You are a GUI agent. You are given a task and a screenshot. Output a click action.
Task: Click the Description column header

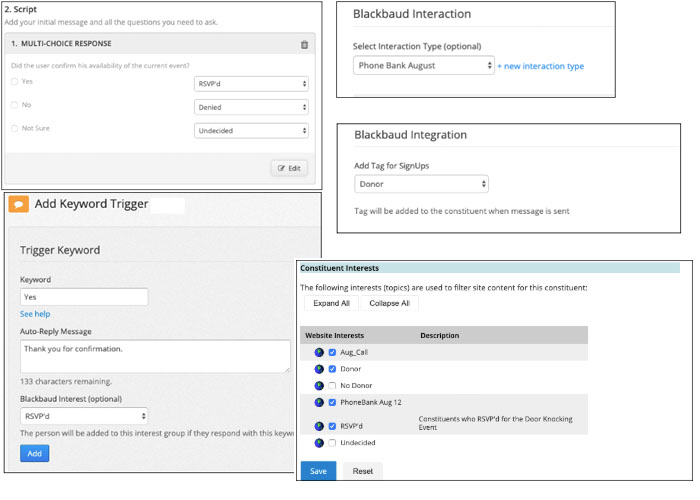(439, 335)
